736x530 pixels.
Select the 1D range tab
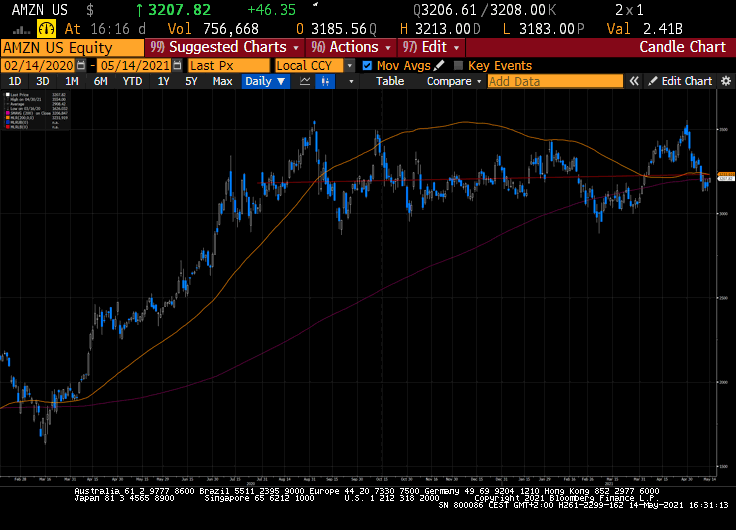[x=15, y=81]
